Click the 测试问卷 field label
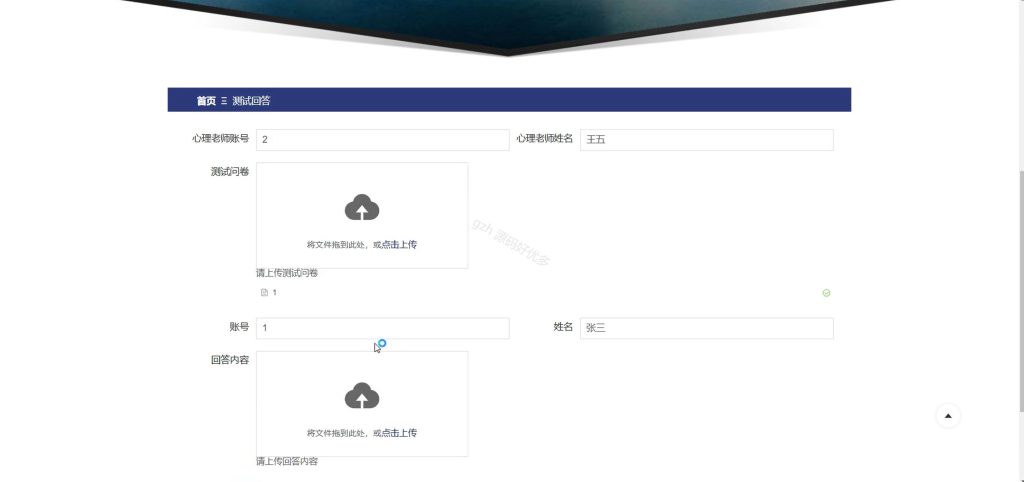The width and height of the screenshot is (1024, 482). (229, 172)
